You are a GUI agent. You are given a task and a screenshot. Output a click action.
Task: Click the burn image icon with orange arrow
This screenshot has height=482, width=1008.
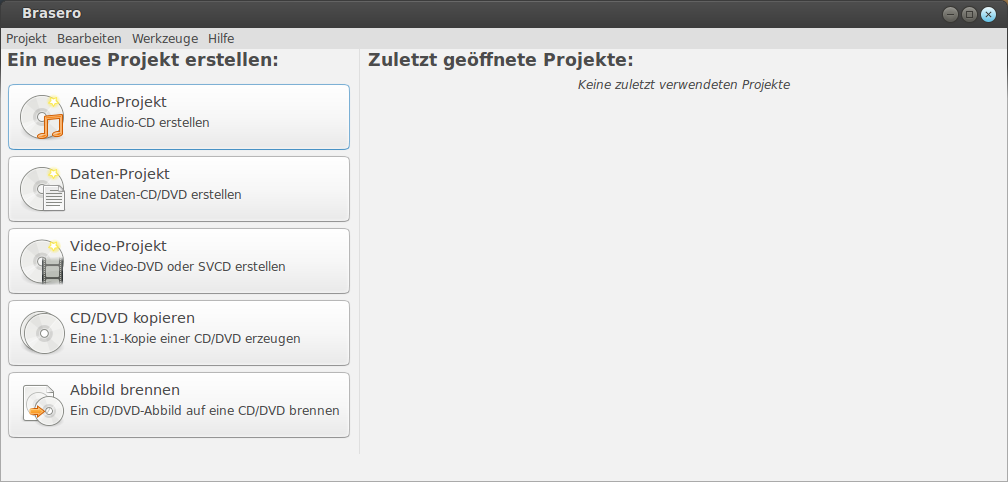[x=42, y=405]
